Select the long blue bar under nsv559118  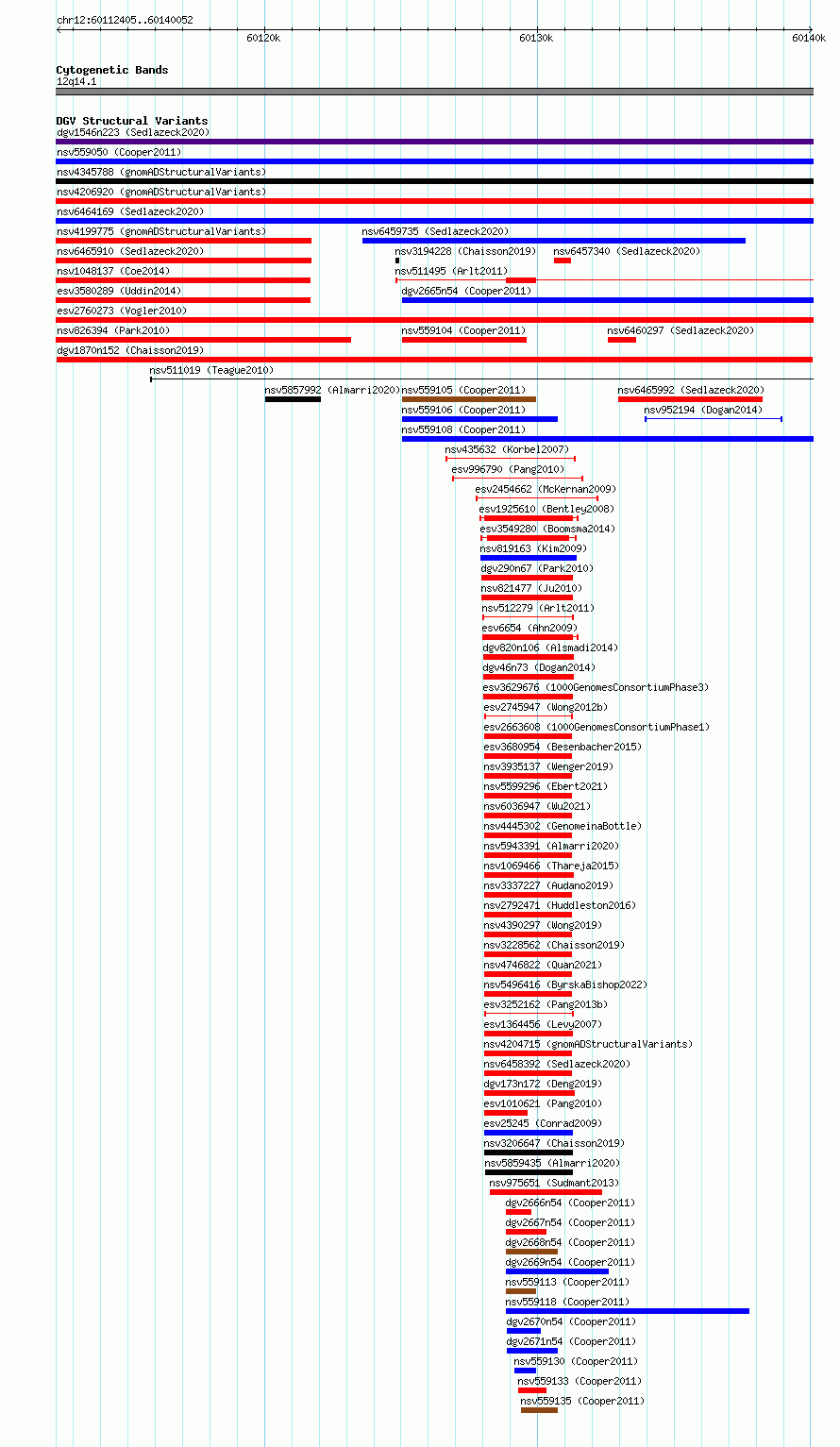628,1311
